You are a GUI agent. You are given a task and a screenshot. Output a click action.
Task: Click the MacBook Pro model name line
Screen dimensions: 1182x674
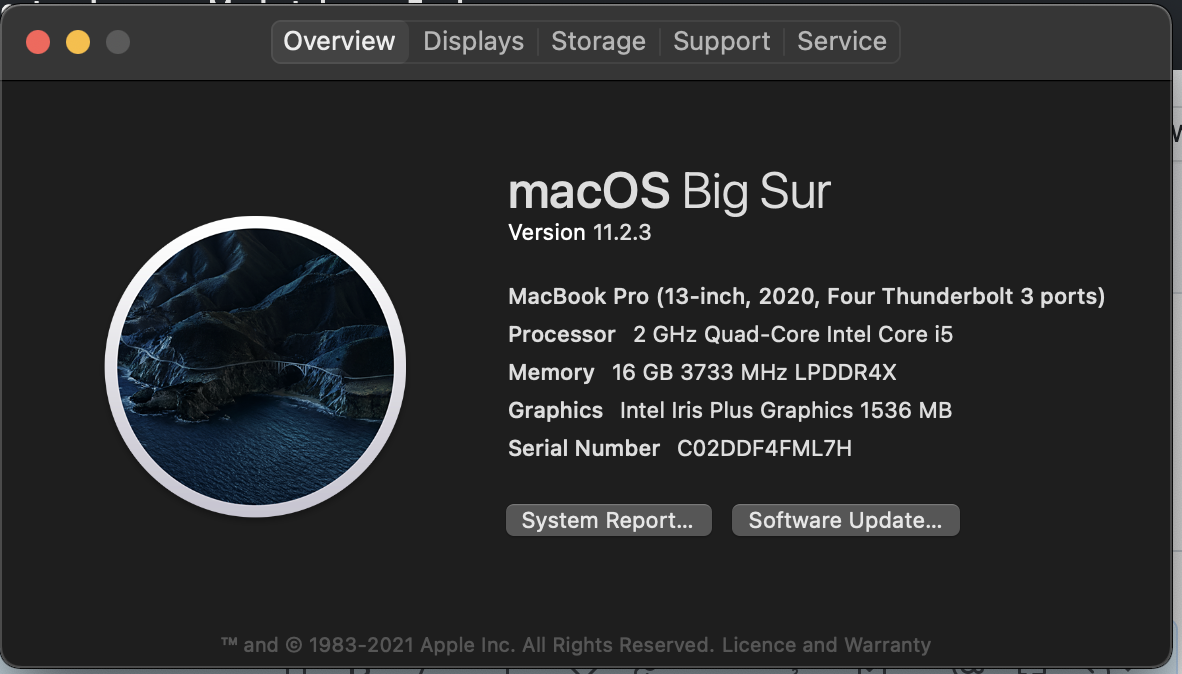tap(807, 296)
